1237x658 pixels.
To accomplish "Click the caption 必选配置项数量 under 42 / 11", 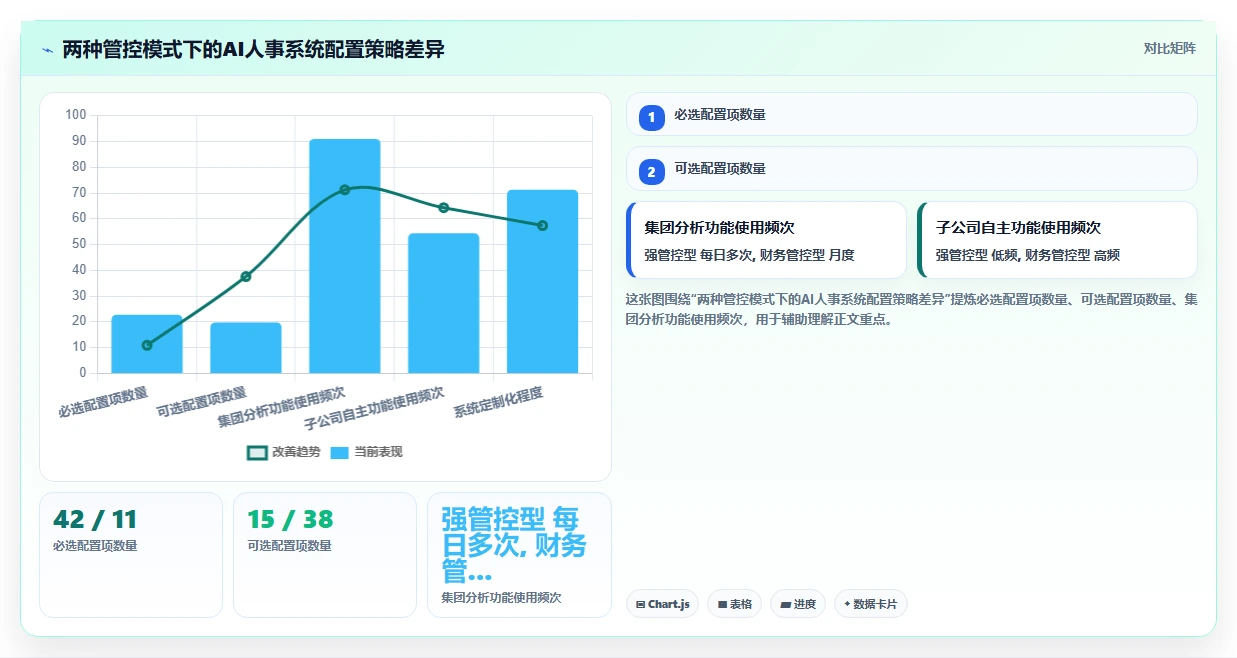I will 95,546.
